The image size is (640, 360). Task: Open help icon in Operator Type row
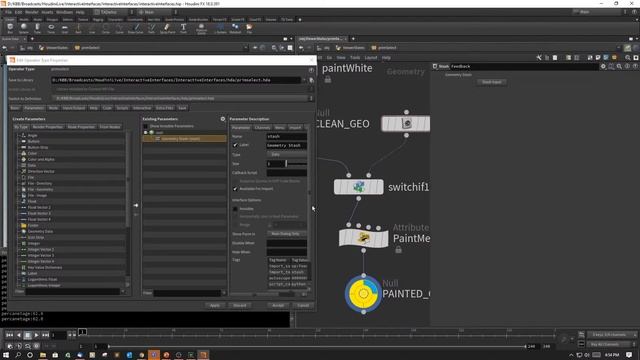coord(311,70)
